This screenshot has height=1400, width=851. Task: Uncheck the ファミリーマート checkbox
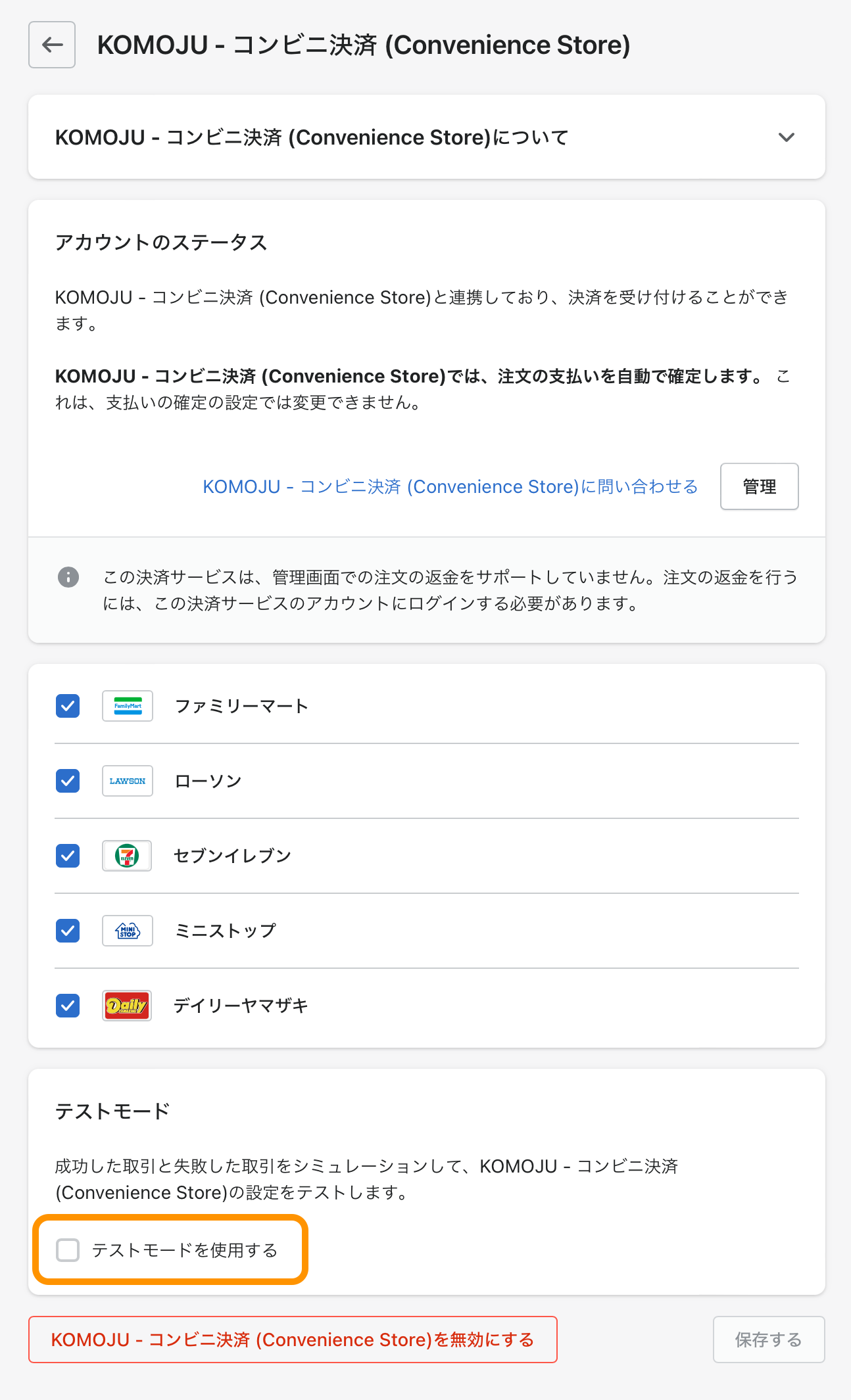click(68, 706)
